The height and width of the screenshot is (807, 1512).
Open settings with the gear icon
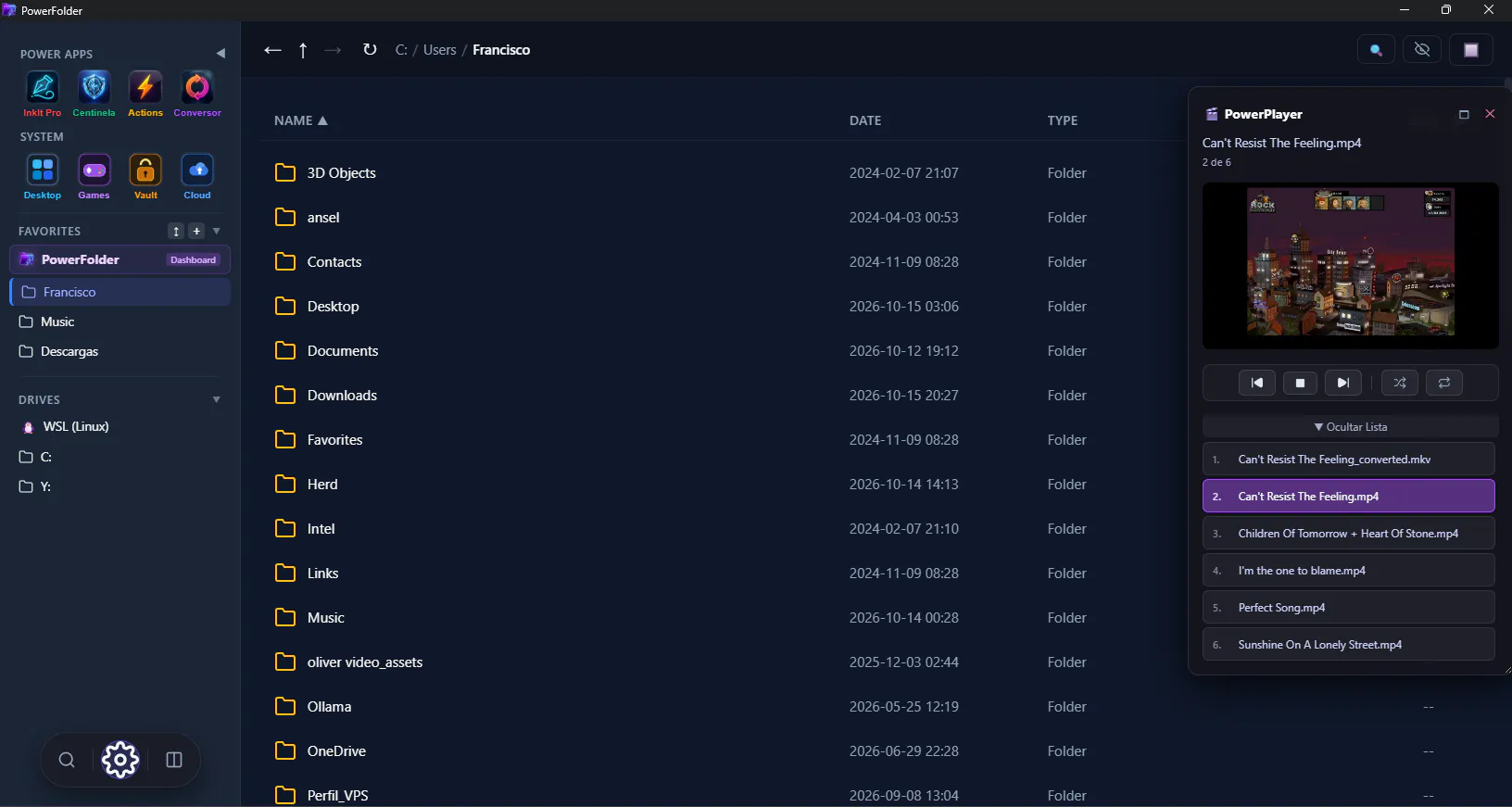click(120, 760)
